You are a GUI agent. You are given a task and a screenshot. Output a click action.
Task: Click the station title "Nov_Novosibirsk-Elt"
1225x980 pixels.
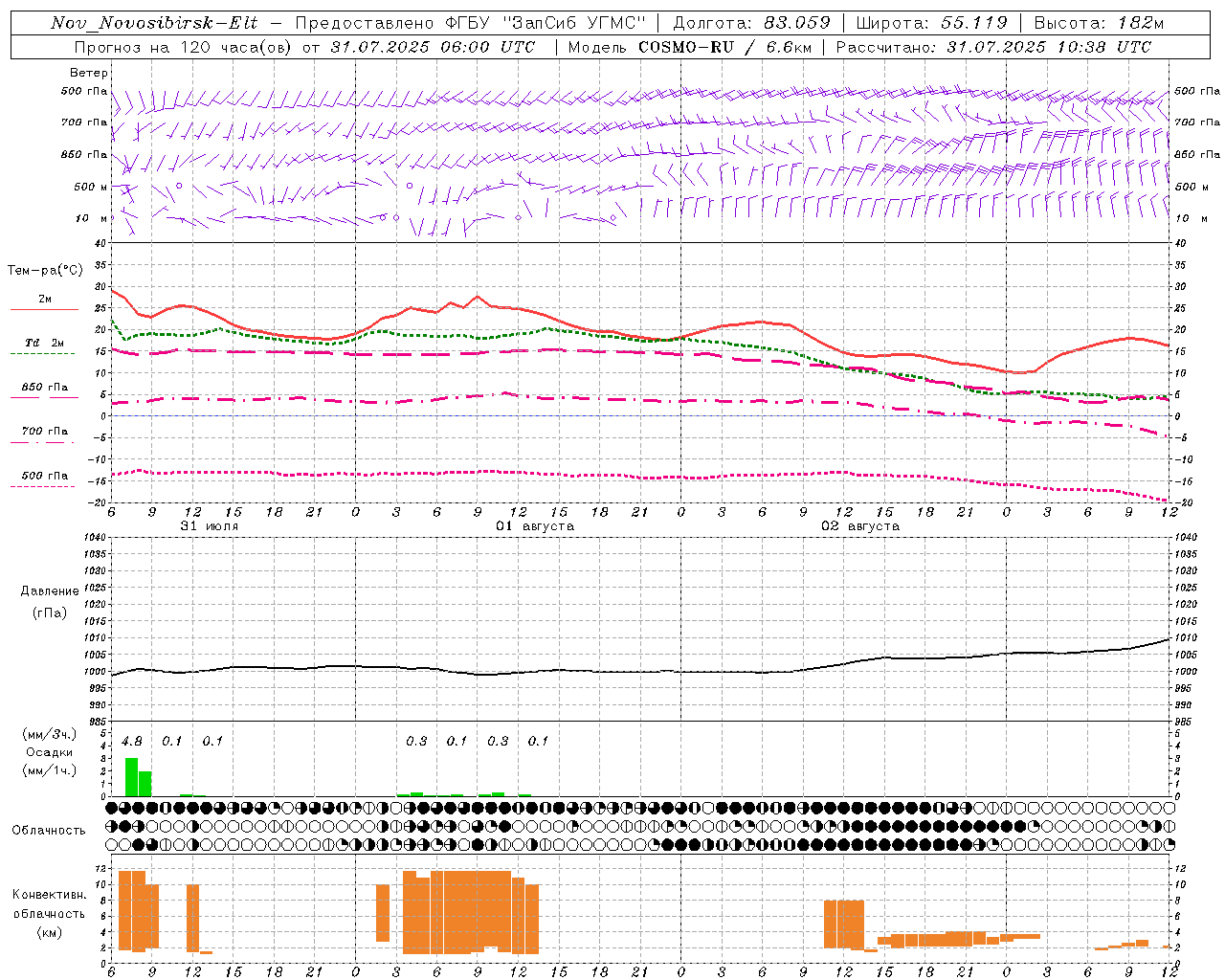coord(154,23)
